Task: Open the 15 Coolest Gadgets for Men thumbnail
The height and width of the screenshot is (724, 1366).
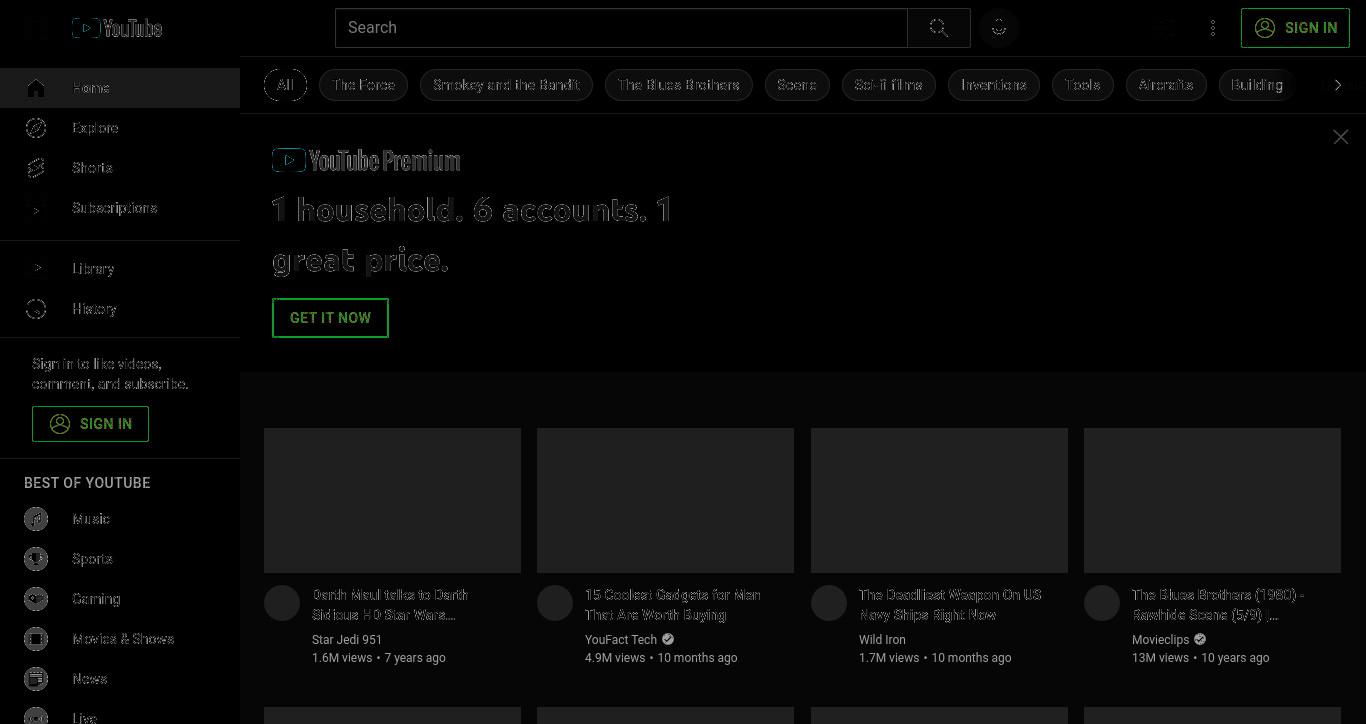Action: pyautogui.click(x=665, y=500)
